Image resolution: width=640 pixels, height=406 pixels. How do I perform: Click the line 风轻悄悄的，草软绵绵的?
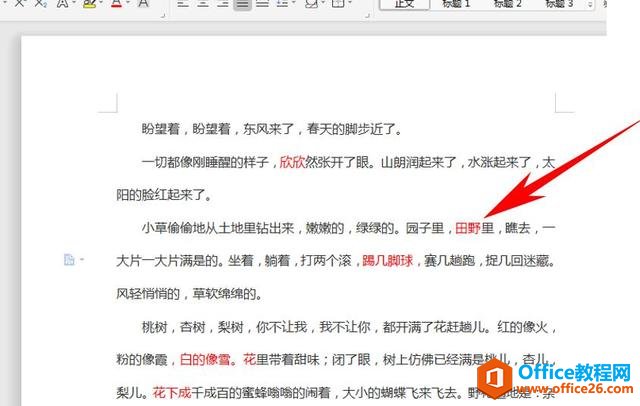point(189,293)
